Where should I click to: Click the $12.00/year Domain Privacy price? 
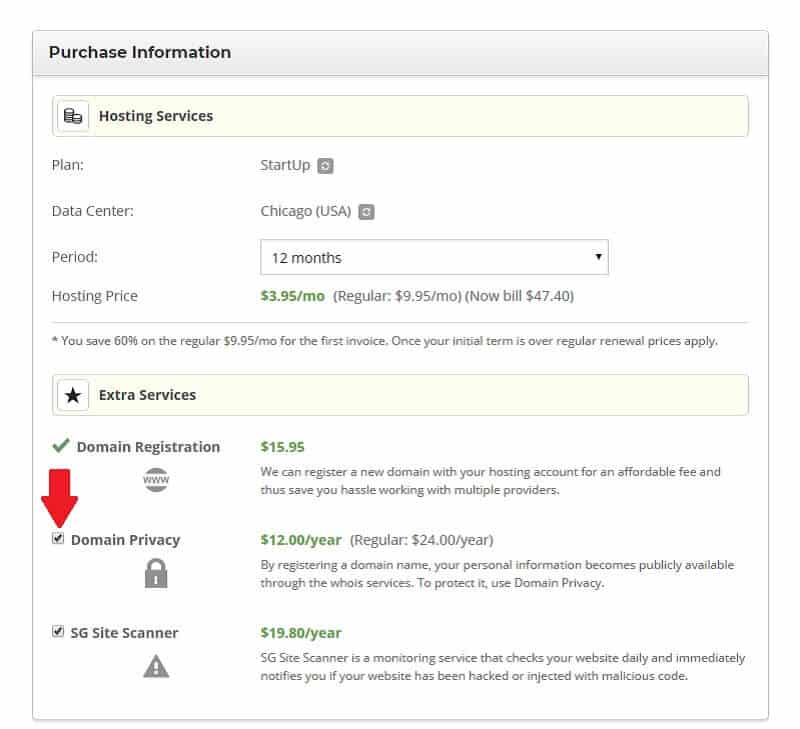click(301, 540)
